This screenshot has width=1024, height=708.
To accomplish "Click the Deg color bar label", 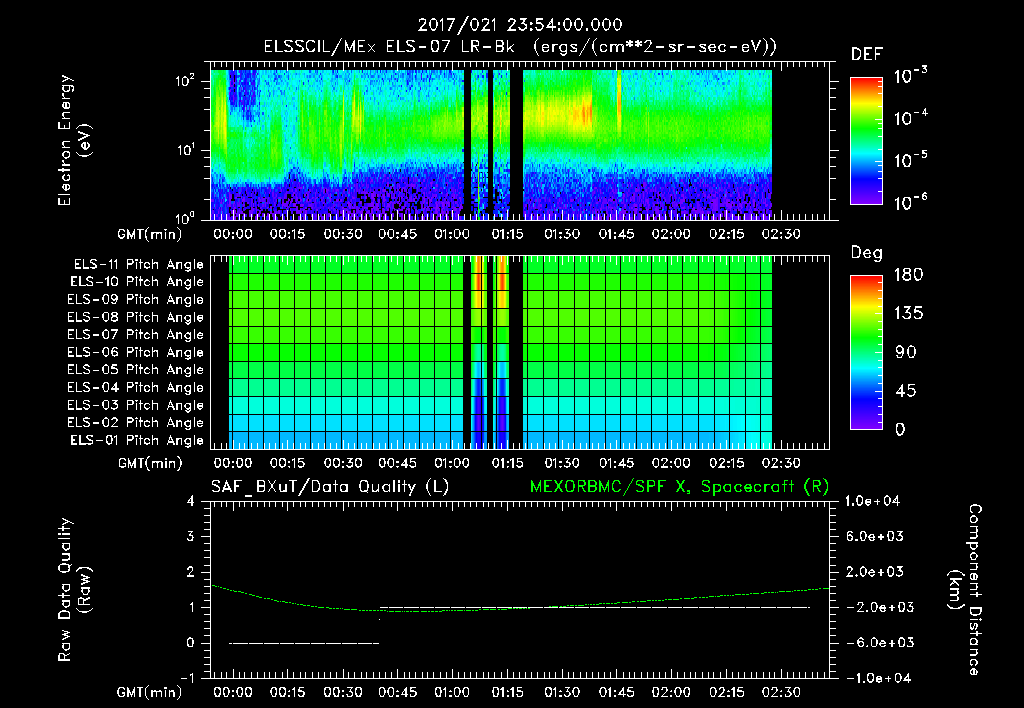I will coord(867,253).
